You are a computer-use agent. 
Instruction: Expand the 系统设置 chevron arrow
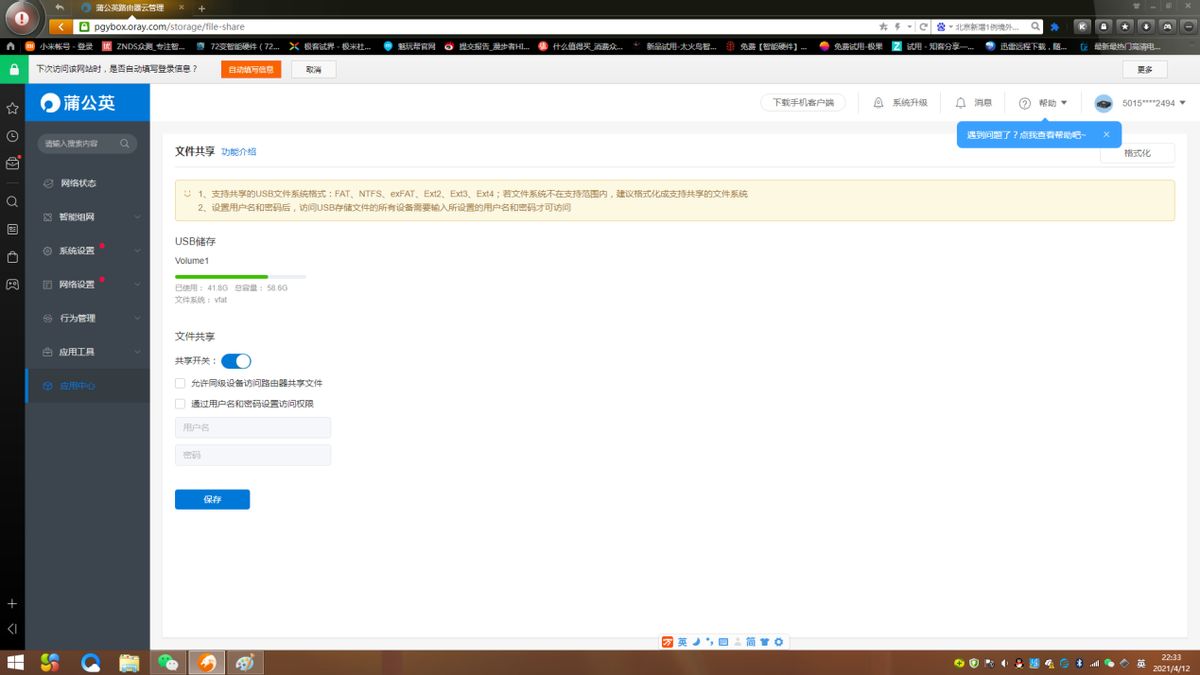137,251
